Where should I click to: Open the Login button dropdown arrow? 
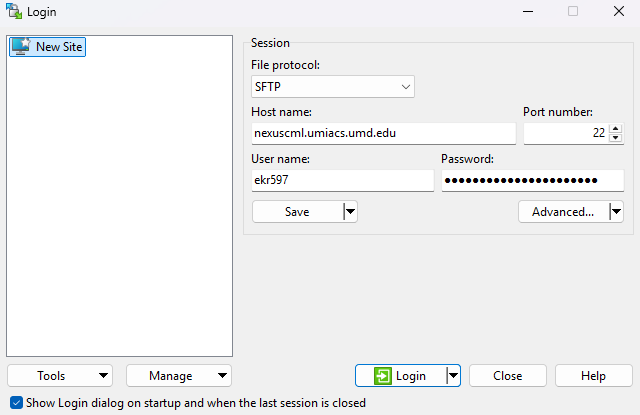coord(453,376)
